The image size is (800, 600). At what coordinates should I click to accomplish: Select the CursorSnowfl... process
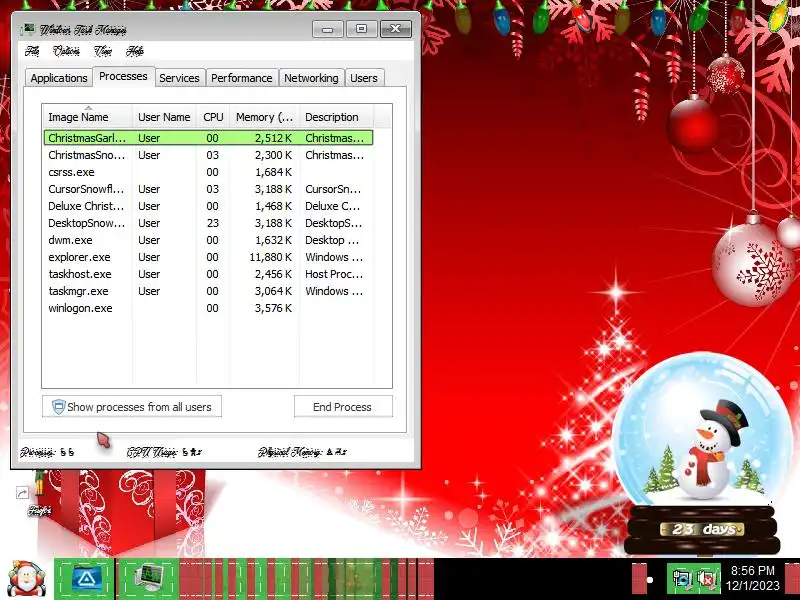point(208,189)
